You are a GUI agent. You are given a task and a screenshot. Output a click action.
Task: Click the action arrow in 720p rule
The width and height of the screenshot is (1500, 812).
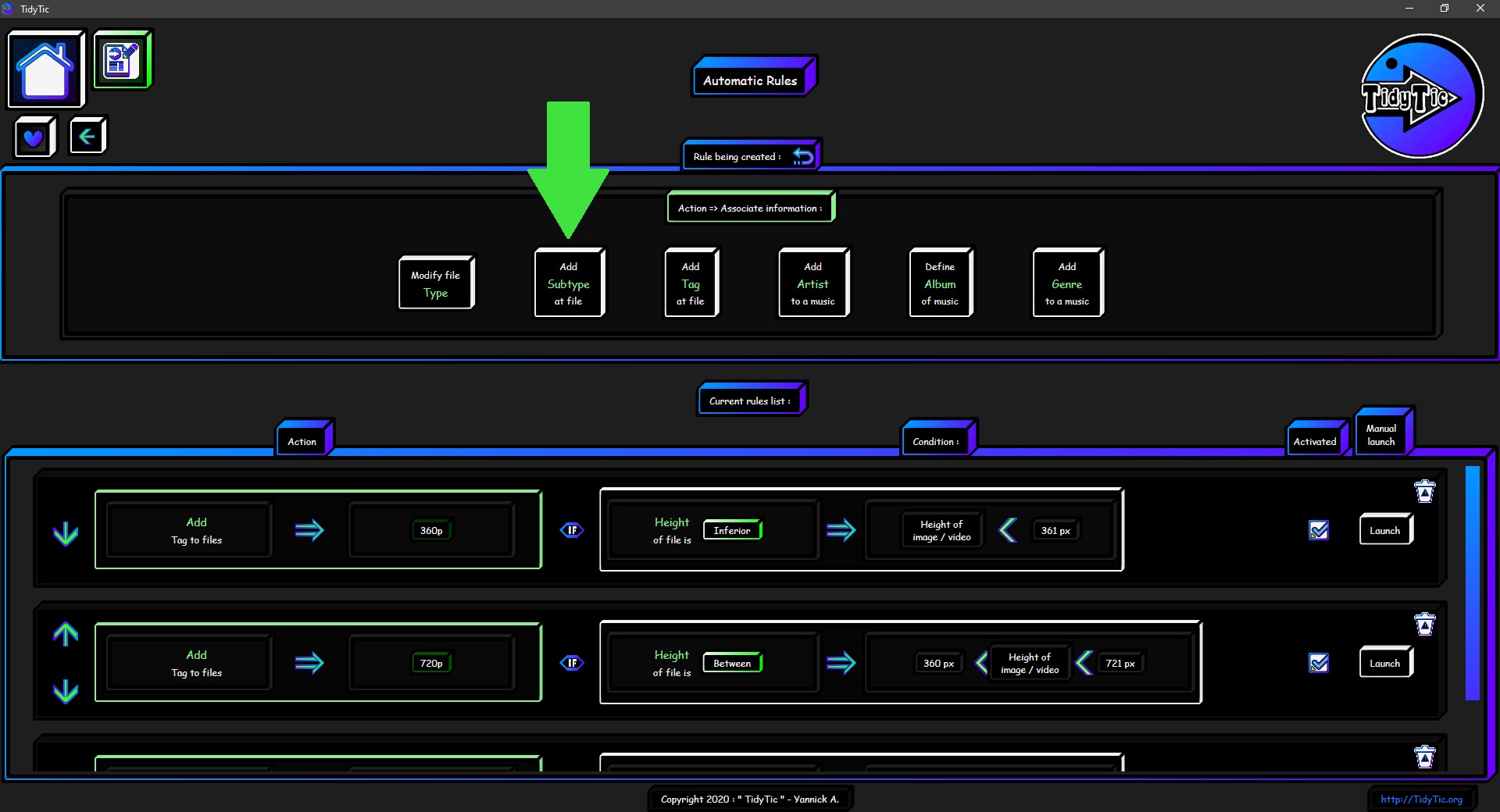309,663
